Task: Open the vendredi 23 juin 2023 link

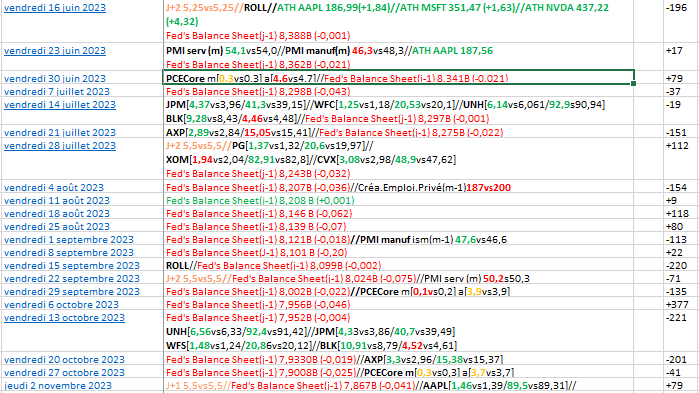Action: point(55,51)
